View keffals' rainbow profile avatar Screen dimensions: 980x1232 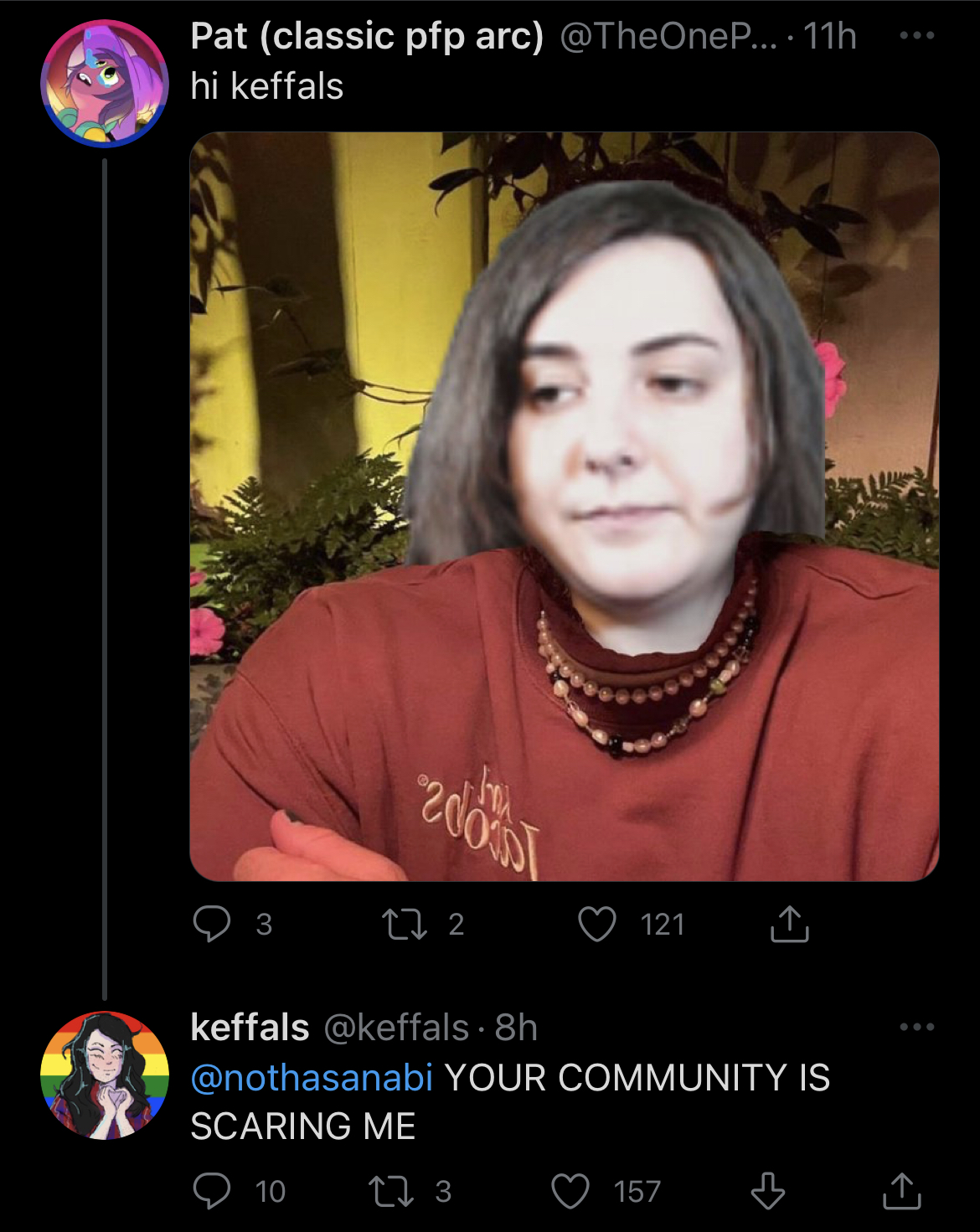[x=105, y=1075]
